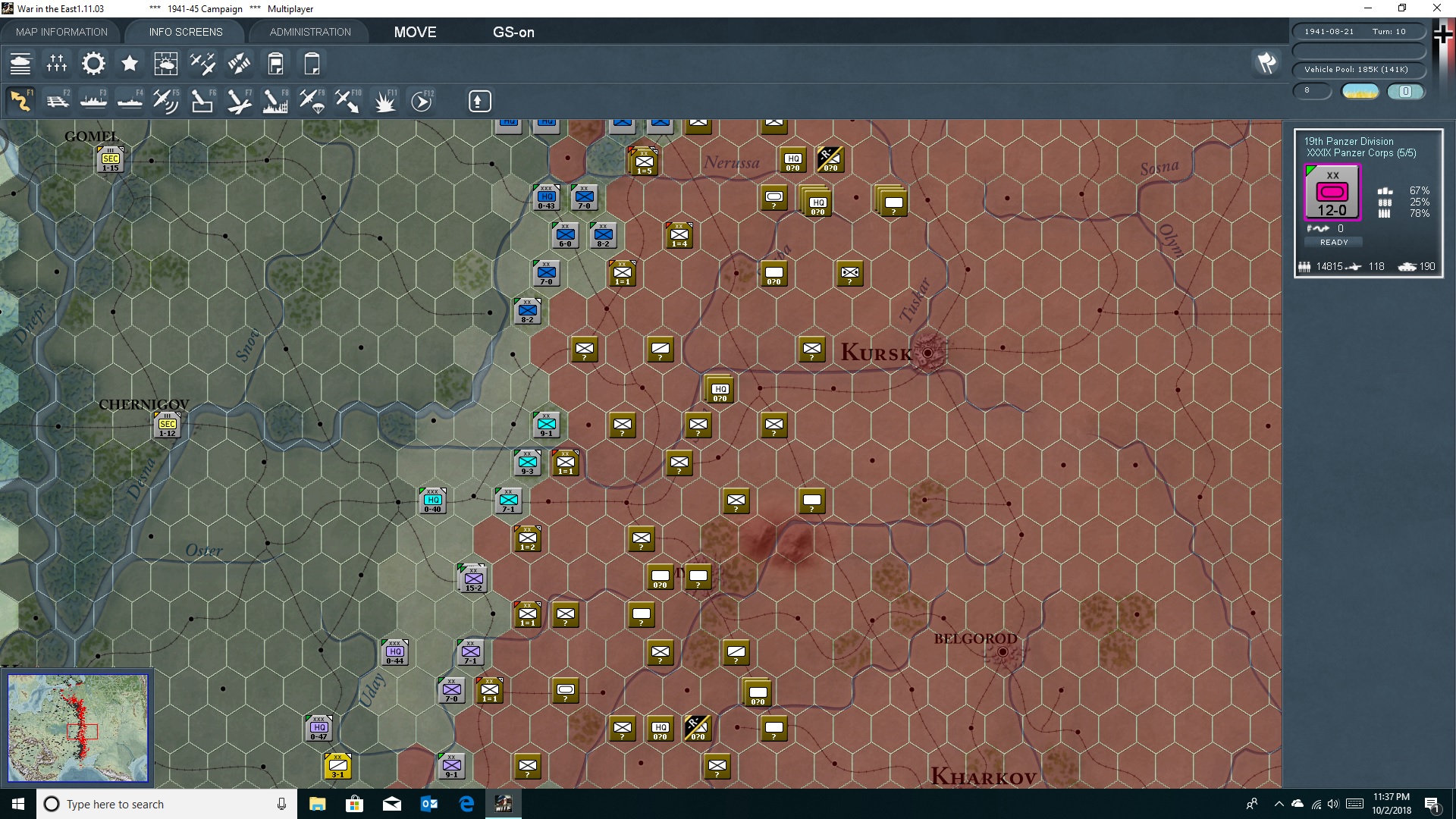The width and height of the screenshot is (1456, 819).
Task: Switch to MAP INFORMATION tab
Action: (x=61, y=32)
